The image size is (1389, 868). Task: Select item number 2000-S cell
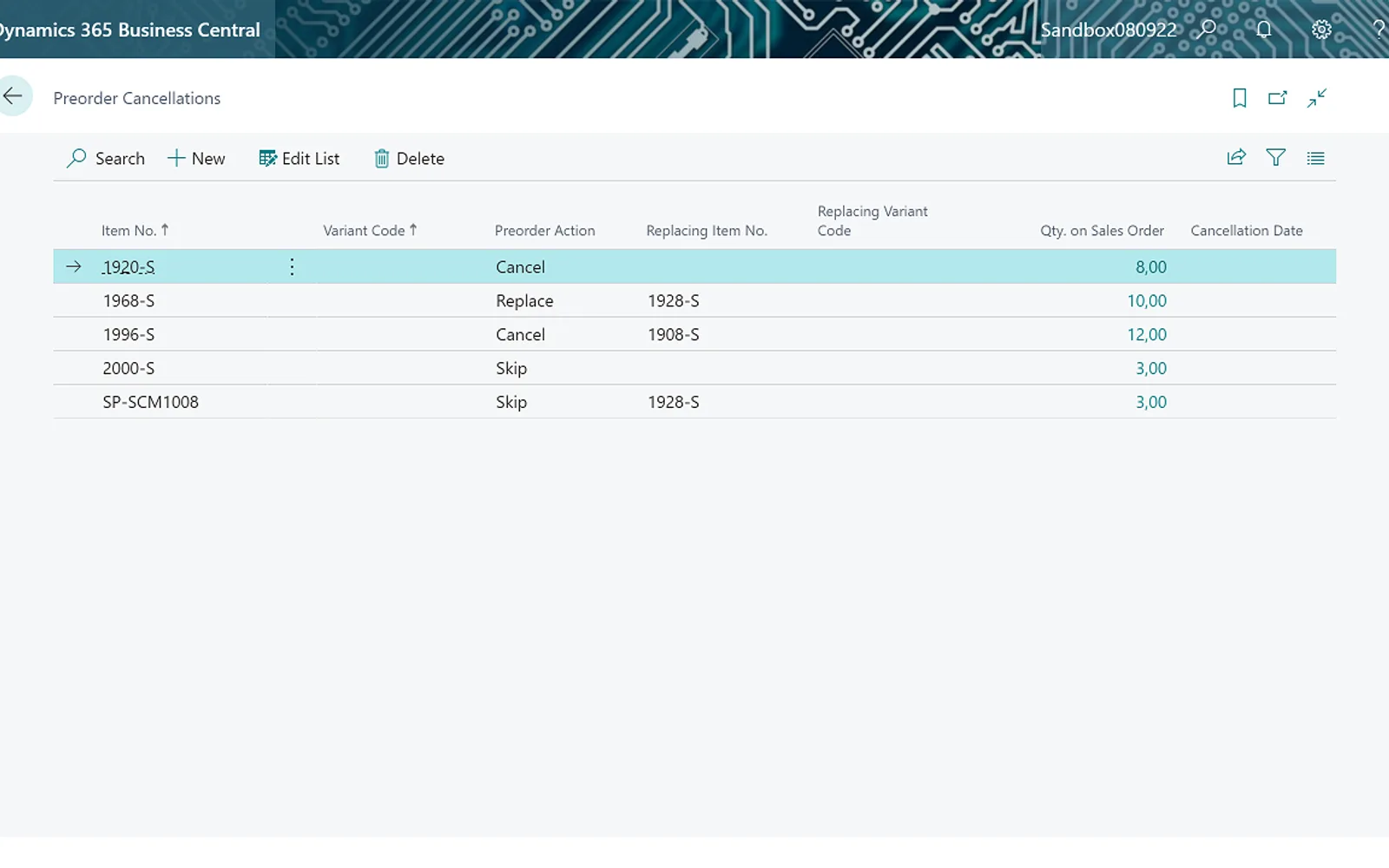click(128, 368)
